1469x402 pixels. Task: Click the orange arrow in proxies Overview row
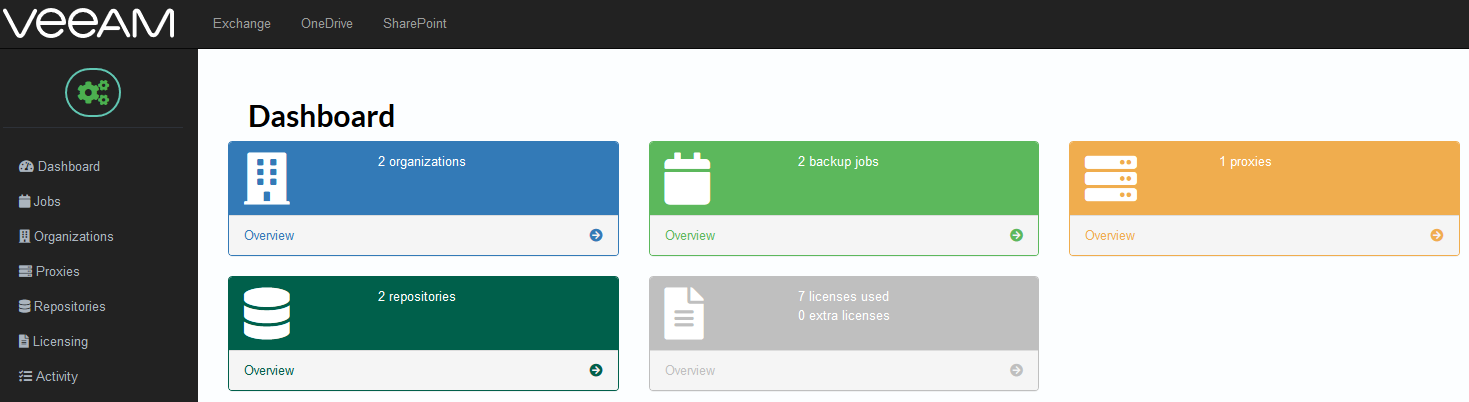click(1437, 235)
